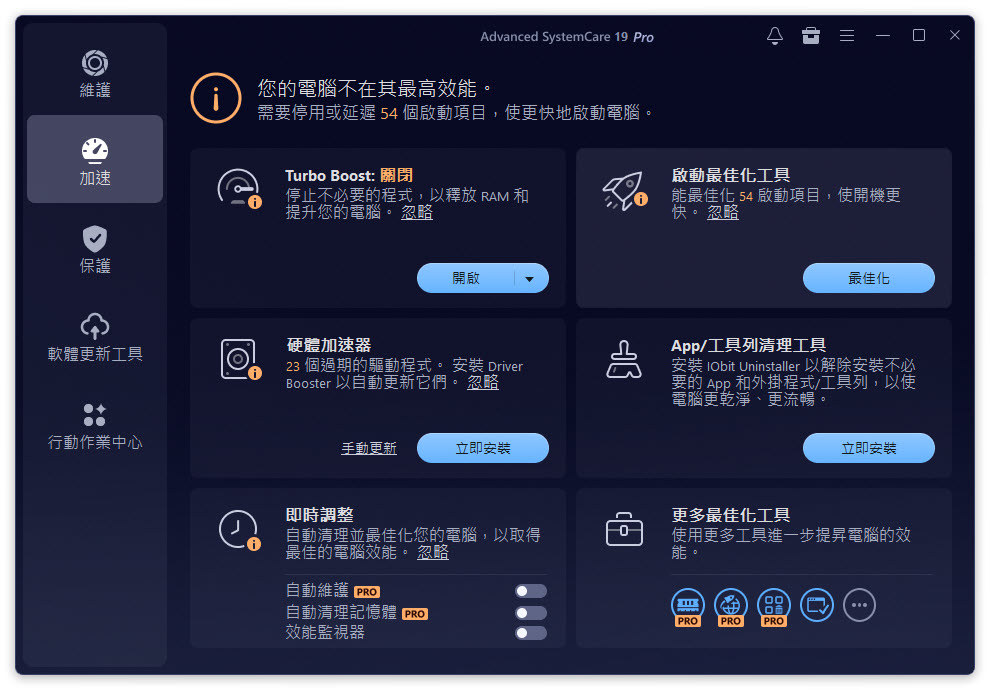Click the notification bell icon

tap(775, 35)
